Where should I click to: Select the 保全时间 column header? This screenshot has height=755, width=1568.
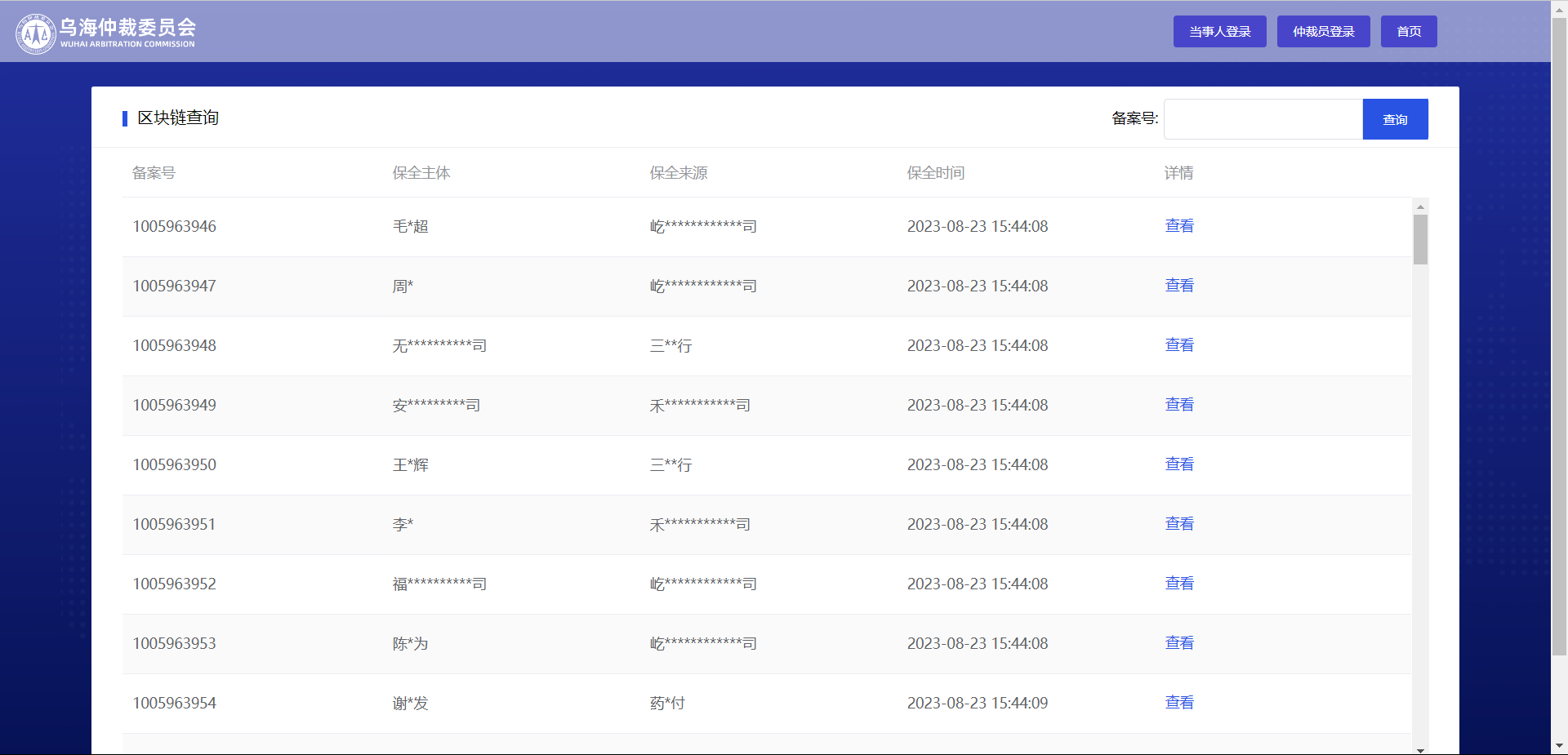pyautogui.click(x=936, y=173)
